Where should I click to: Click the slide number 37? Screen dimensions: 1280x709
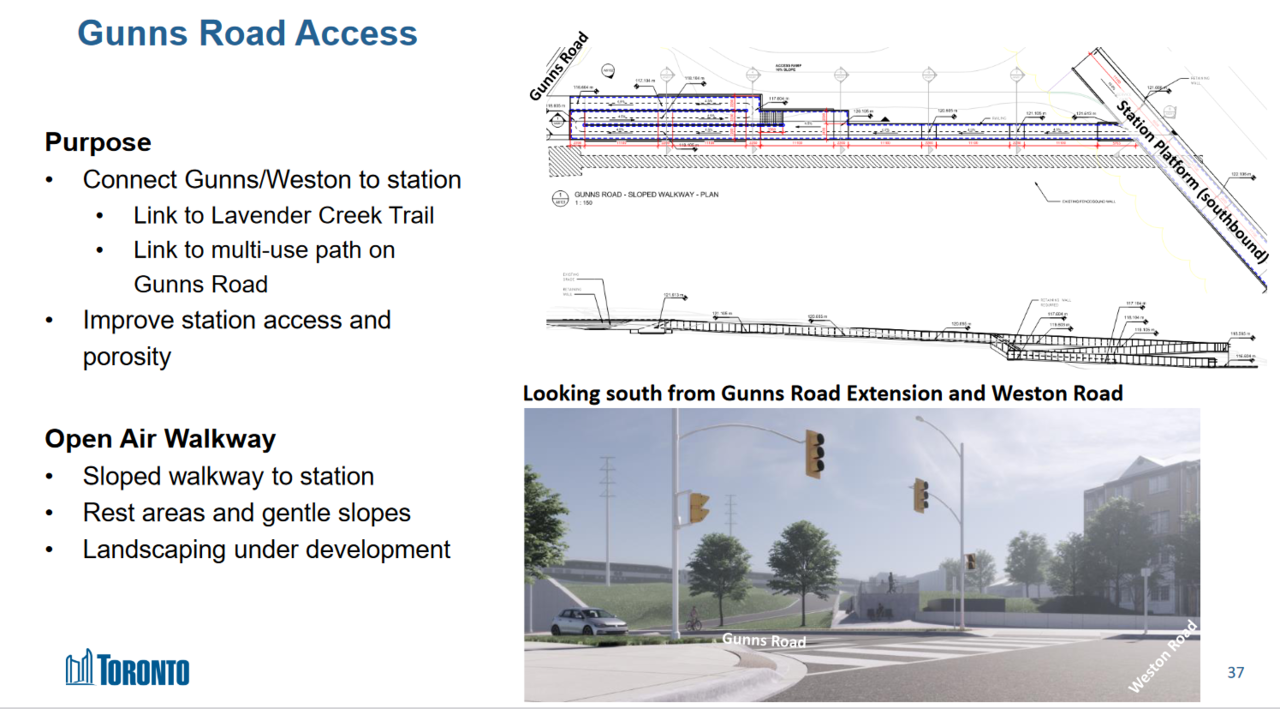1236,672
